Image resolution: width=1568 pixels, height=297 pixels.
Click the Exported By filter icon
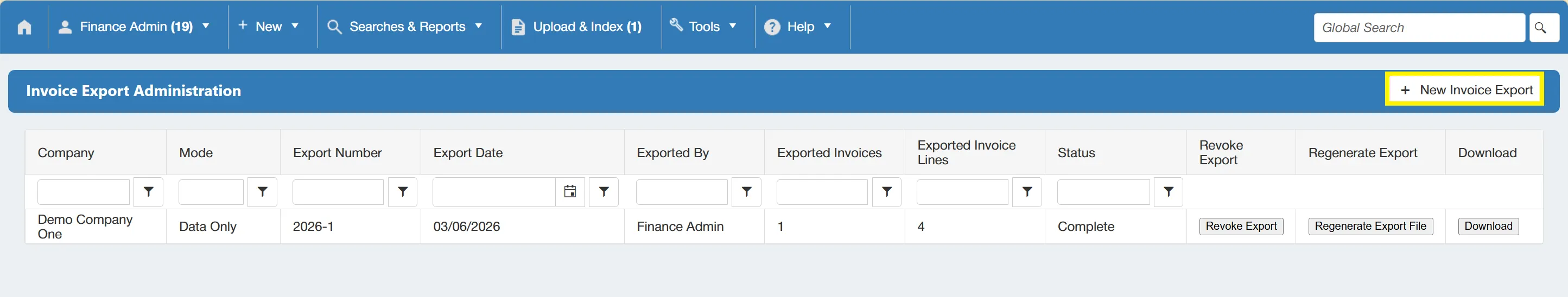pos(746,192)
